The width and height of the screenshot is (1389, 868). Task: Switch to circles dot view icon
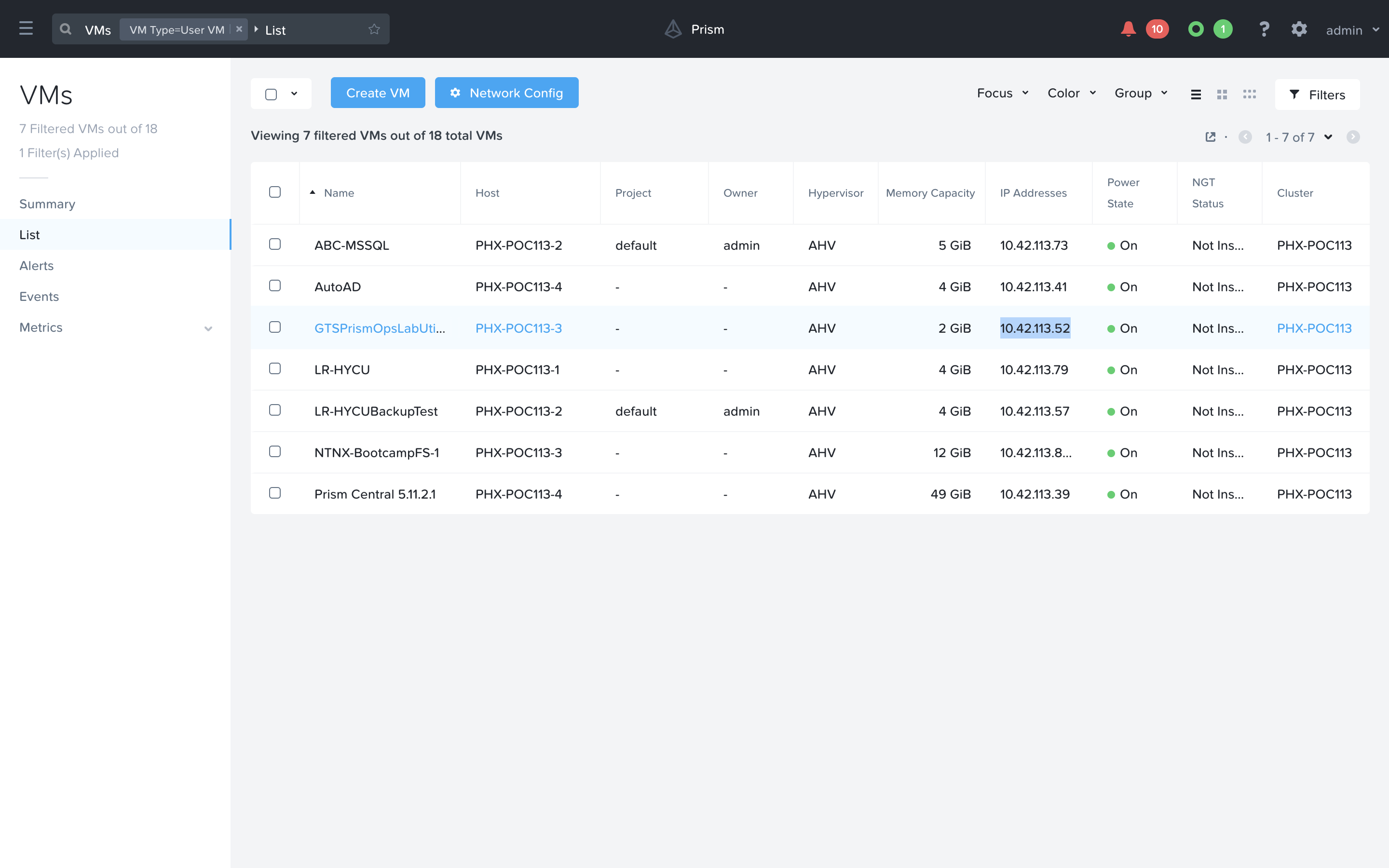pyautogui.click(x=1250, y=94)
